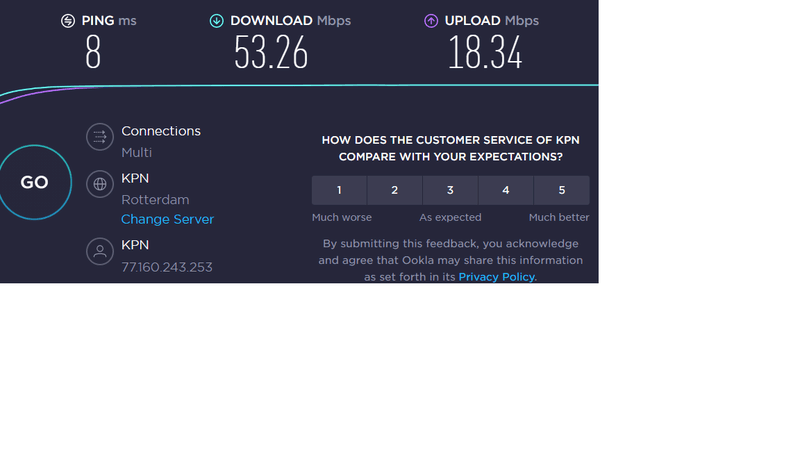Click the Much better label
This screenshot has width=800, height=450.
[559, 217]
